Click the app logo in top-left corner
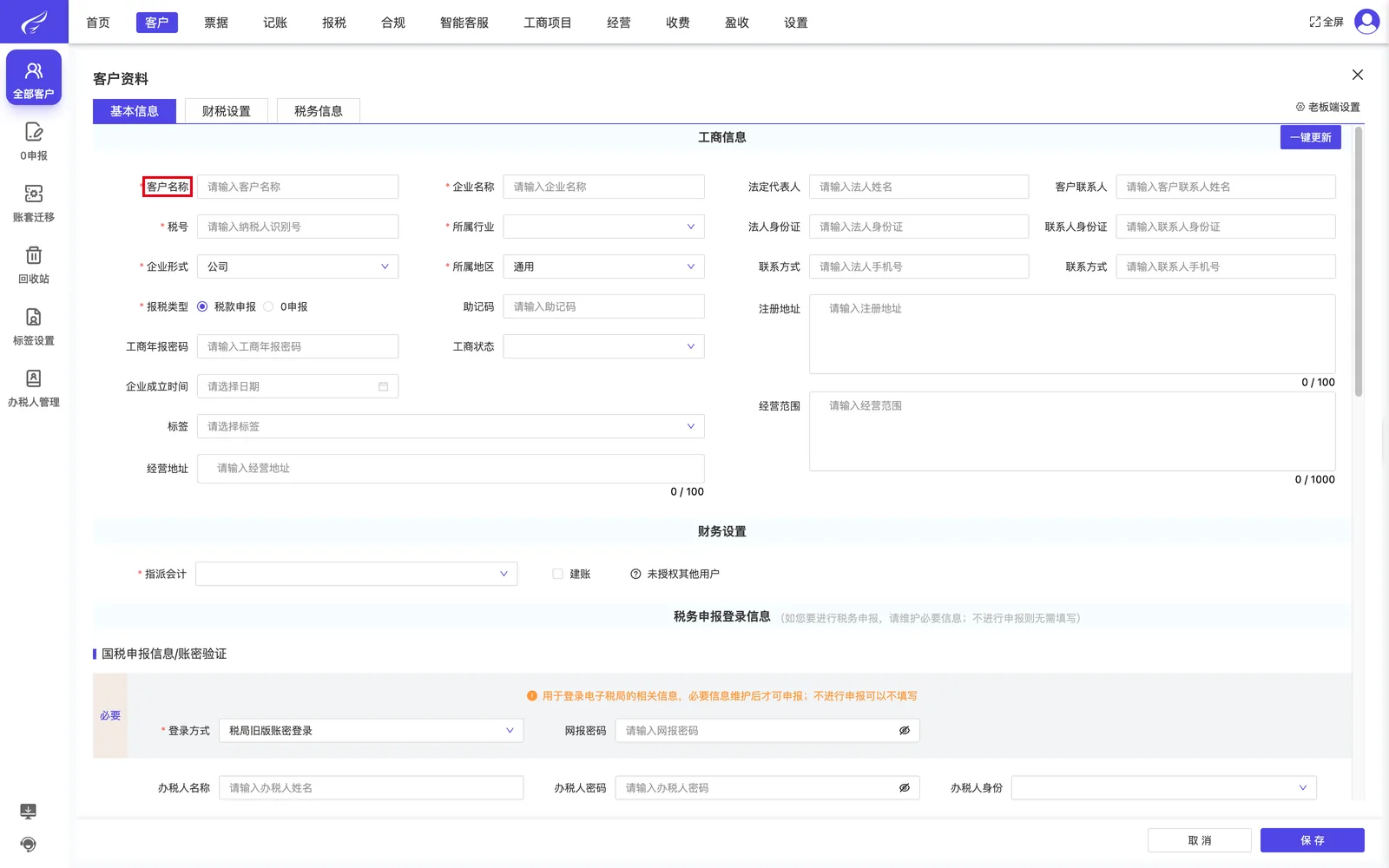The width and height of the screenshot is (1389, 868). pyautogui.click(x=34, y=22)
